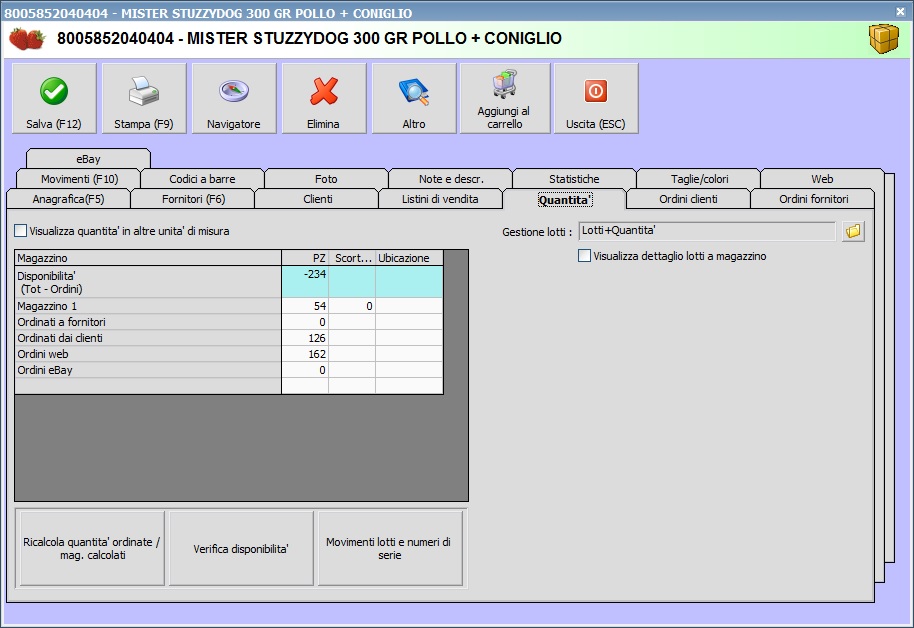
Task: Close the window with the title bar X
Action: [x=901, y=11]
